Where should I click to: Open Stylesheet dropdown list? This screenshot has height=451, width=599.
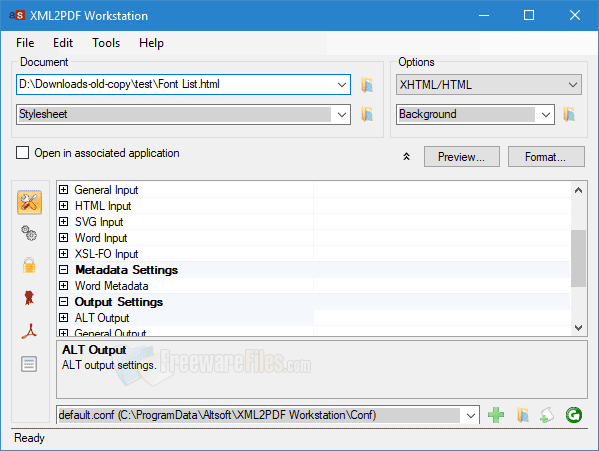pyautogui.click(x=342, y=114)
